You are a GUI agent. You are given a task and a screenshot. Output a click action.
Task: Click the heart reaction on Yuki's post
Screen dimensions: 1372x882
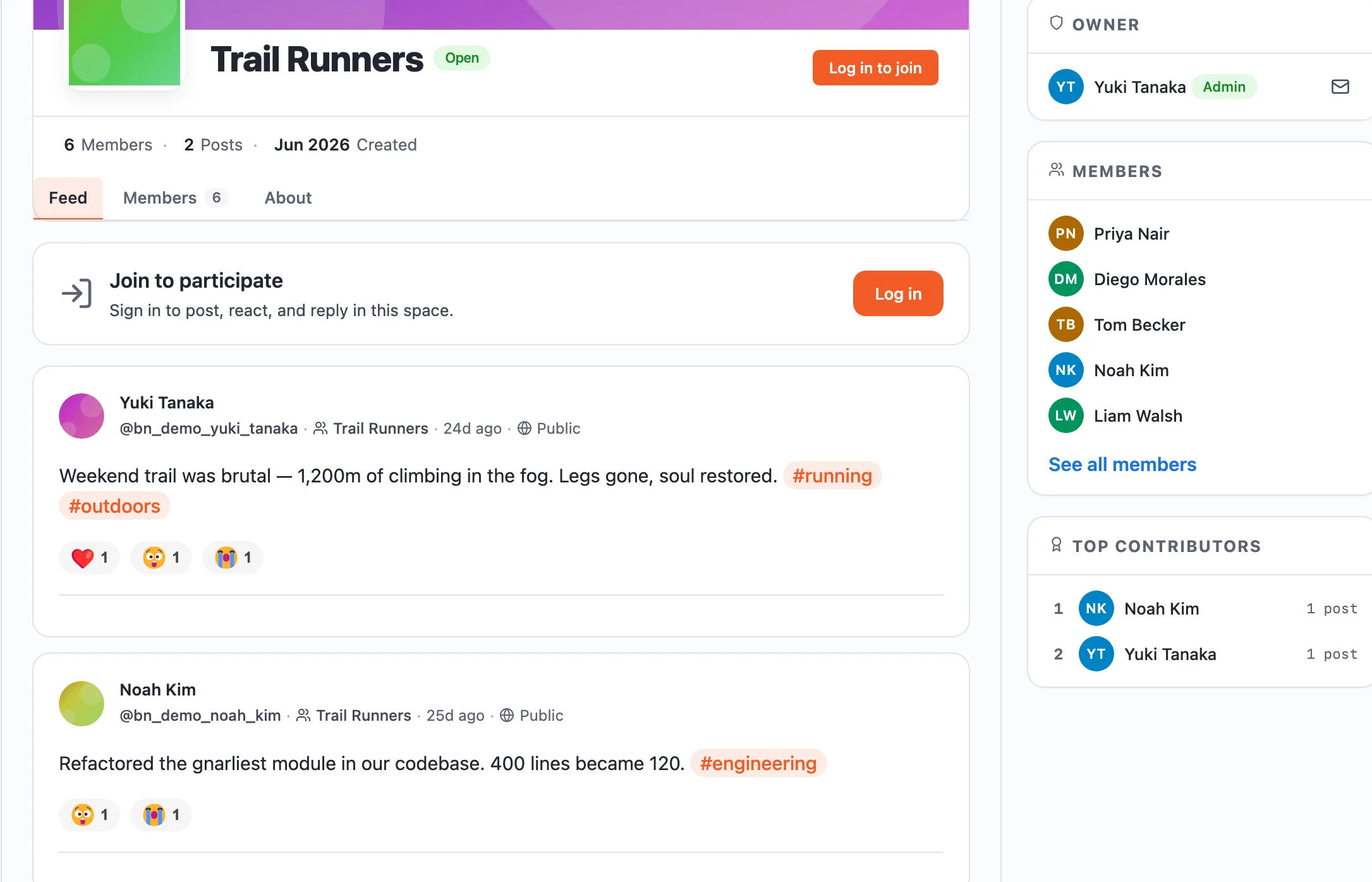click(x=89, y=558)
